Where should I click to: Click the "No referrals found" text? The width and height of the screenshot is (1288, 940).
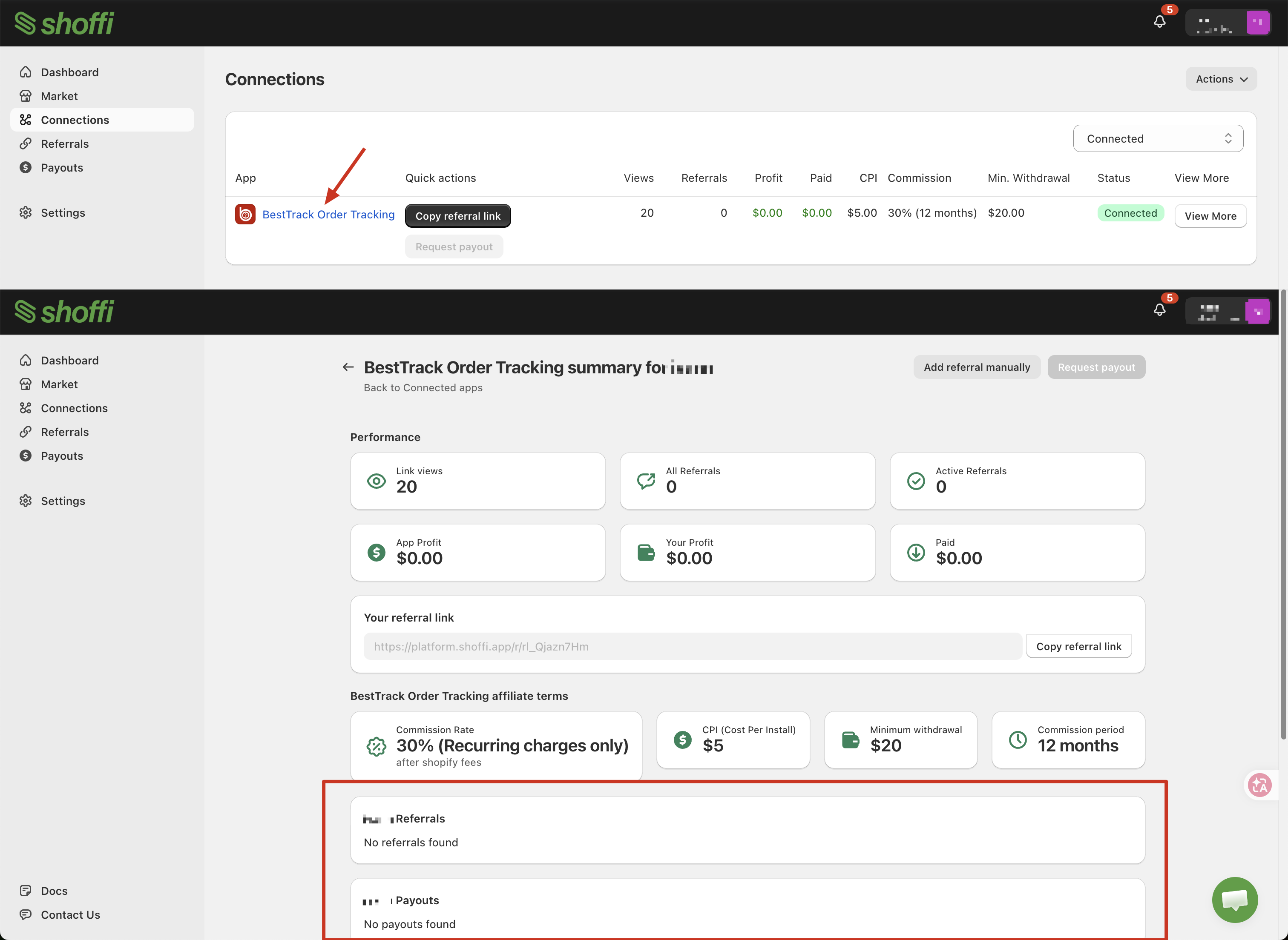(410, 842)
